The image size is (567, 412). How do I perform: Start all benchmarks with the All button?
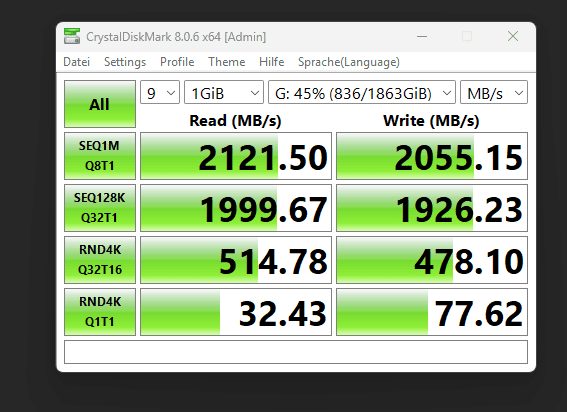[x=100, y=104]
